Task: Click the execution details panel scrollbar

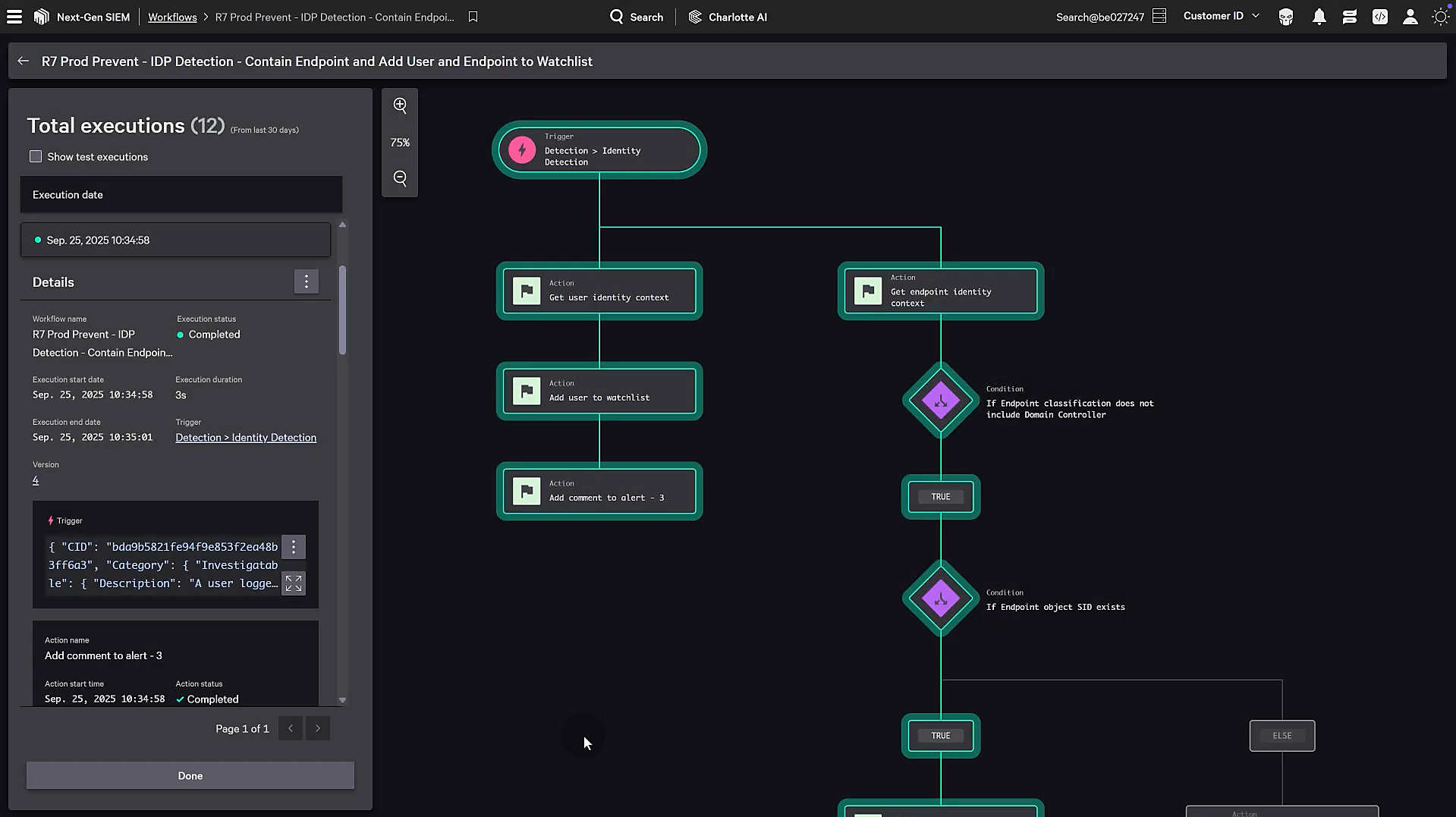Action: click(x=342, y=310)
